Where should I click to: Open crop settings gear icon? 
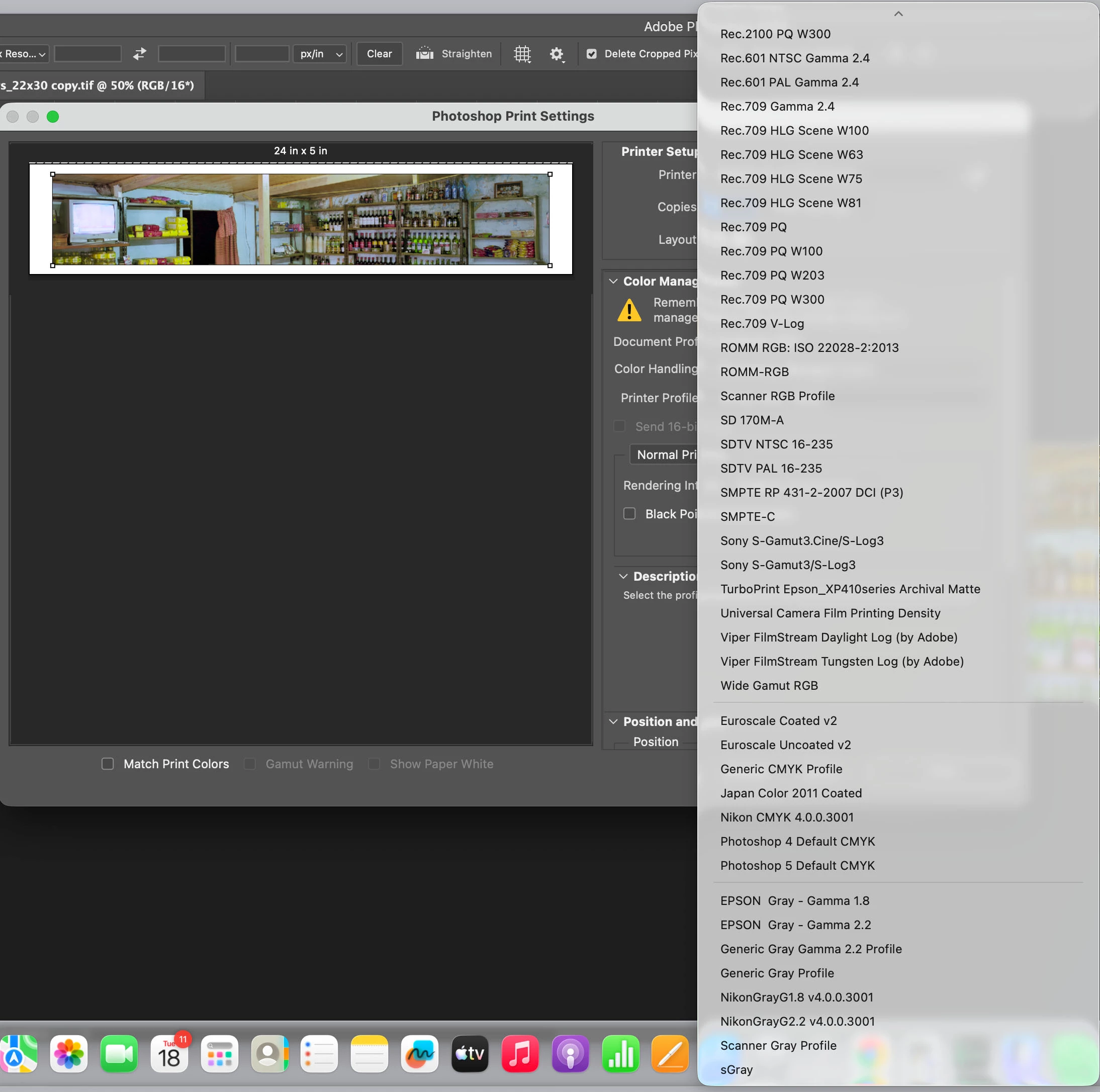(556, 54)
